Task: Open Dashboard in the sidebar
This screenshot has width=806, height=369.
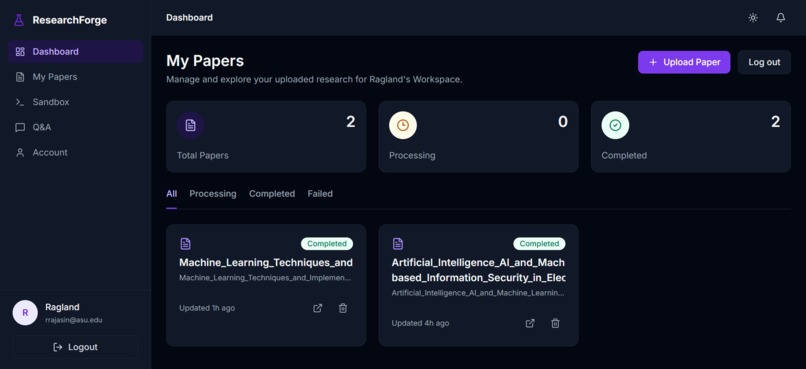Action: pos(75,51)
